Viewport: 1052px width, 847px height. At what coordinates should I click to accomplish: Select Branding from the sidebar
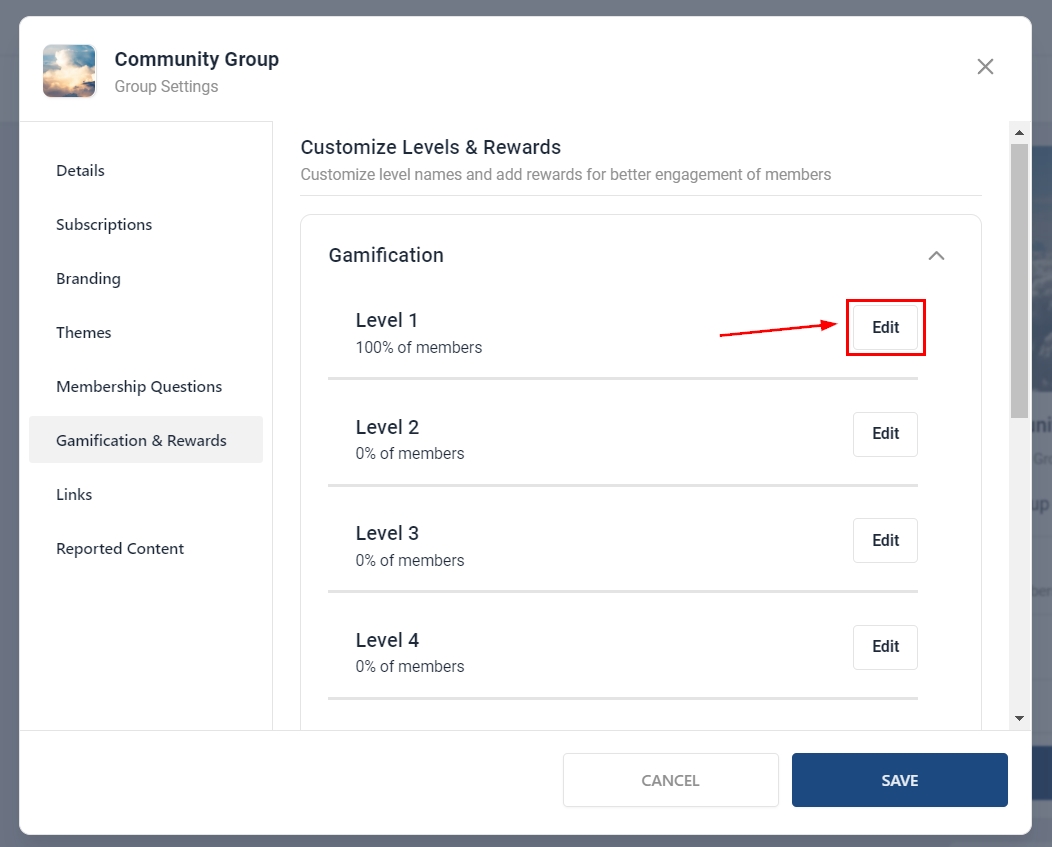coord(88,279)
